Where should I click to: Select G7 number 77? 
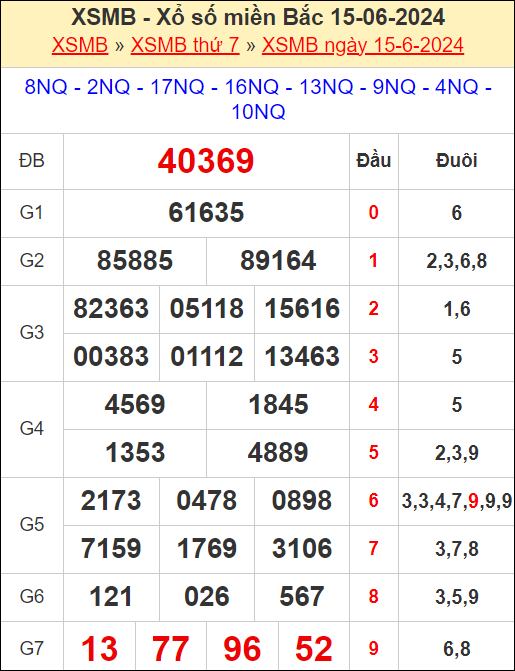pos(170,649)
